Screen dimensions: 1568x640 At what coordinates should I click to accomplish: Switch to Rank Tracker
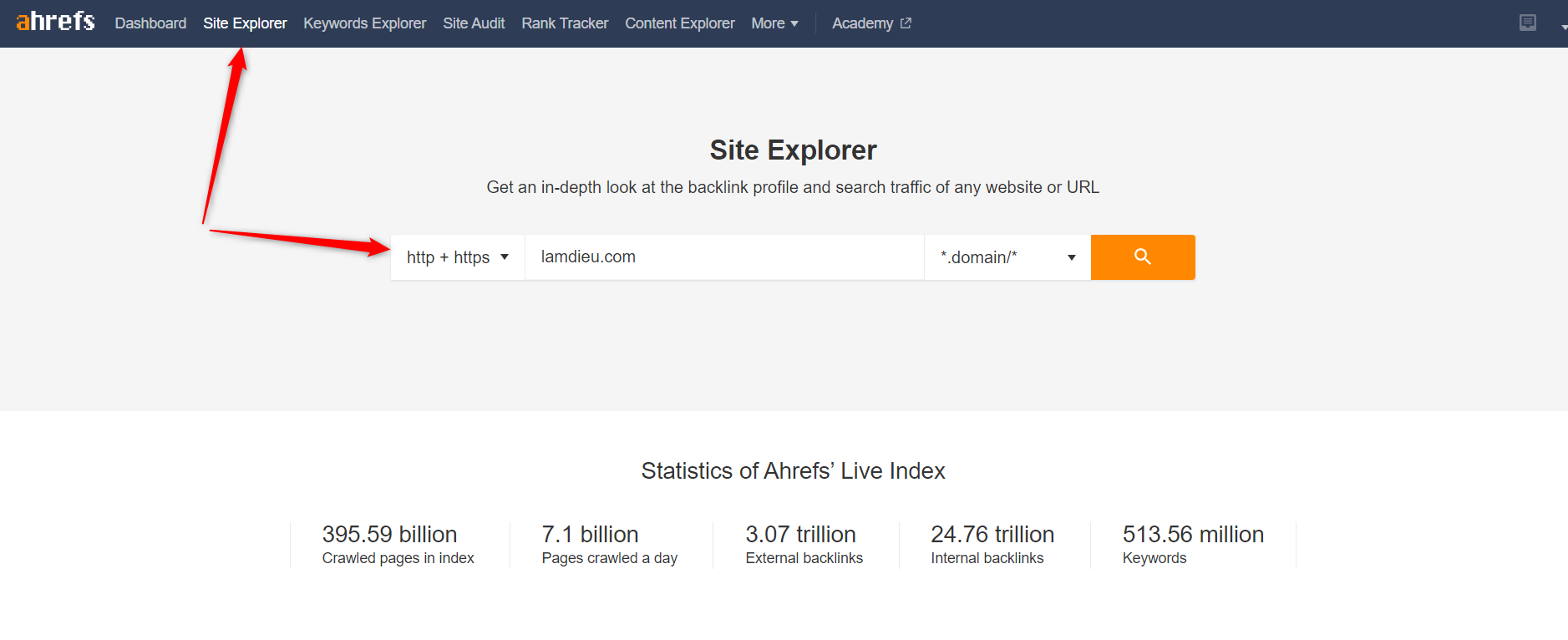(x=565, y=23)
